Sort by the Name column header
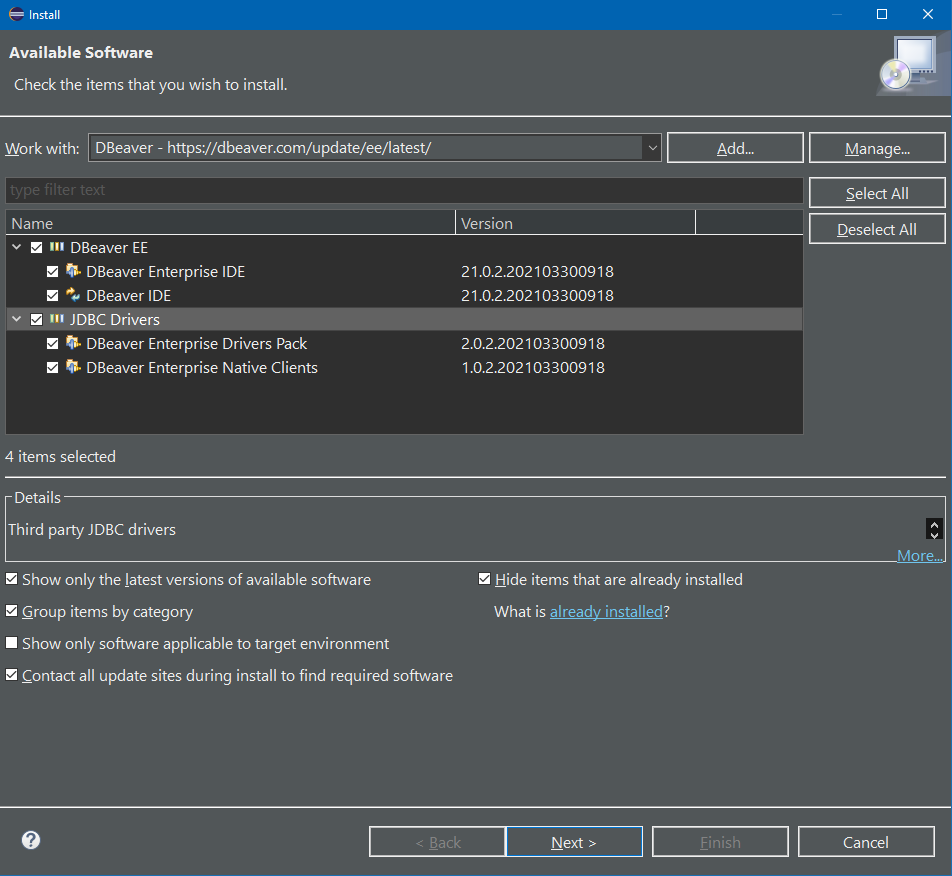This screenshot has width=952, height=876. click(230, 223)
